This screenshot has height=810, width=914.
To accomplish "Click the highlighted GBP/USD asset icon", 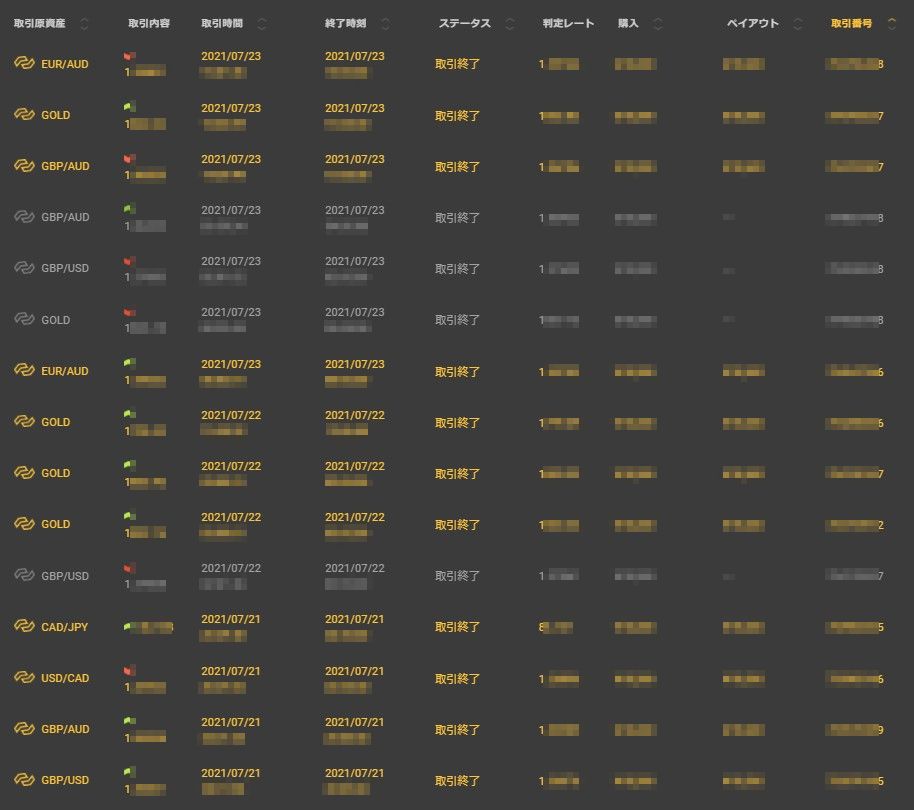I will point(24,780).
